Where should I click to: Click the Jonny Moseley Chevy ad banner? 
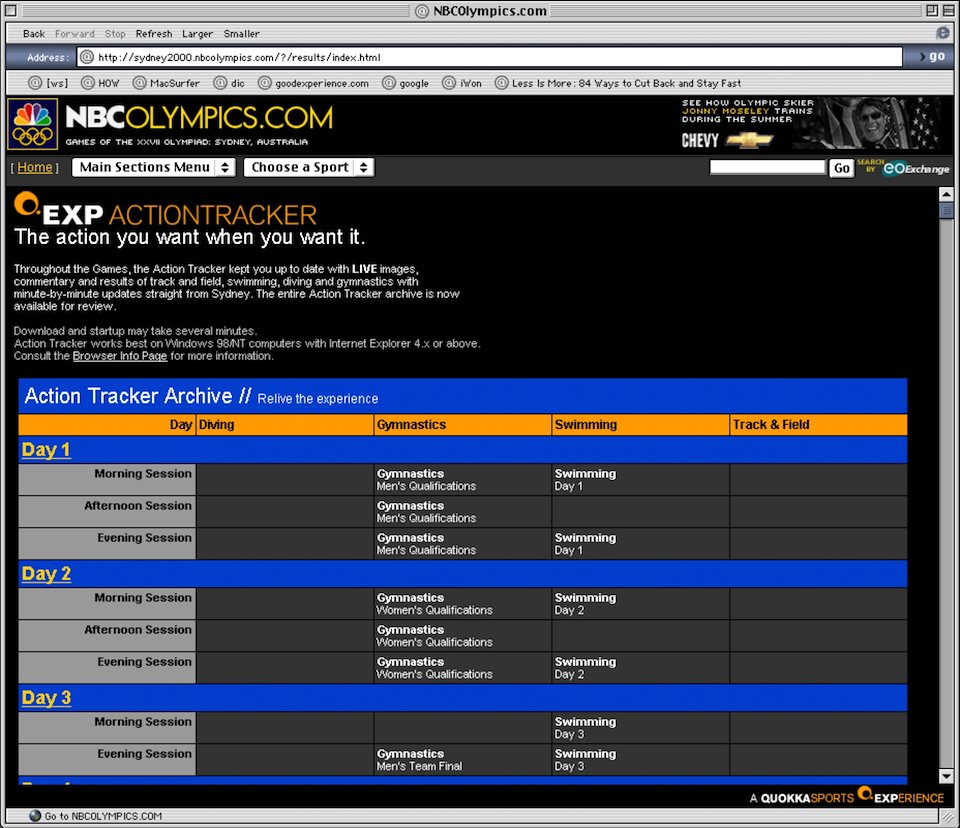click(810, 123)
